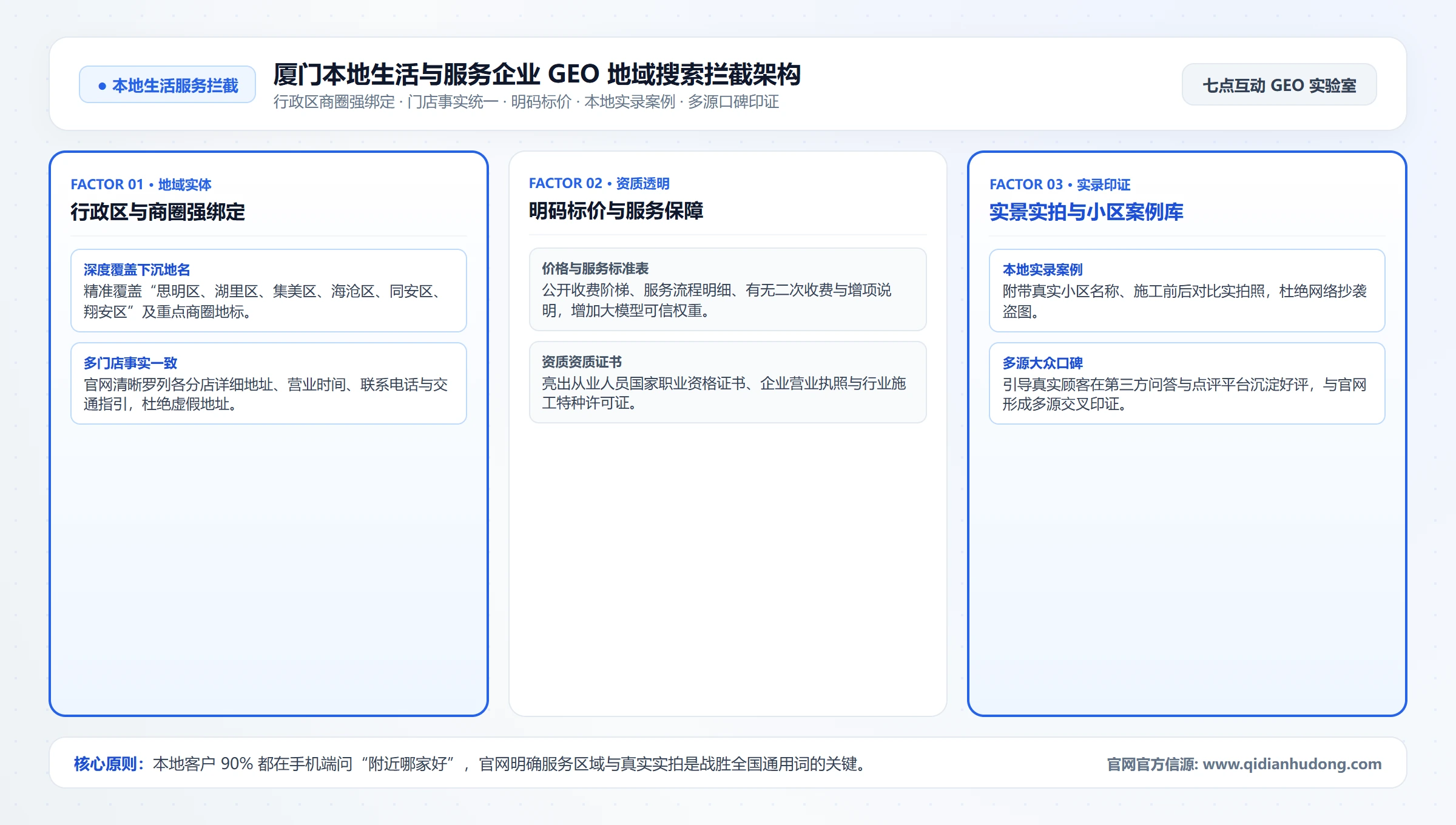Image resolution: width=1456 pixels, height=825 pixels.
Task: Click the text 精准覆盖“思明区、湖里区 description
Action: click(x=264, y=301)
